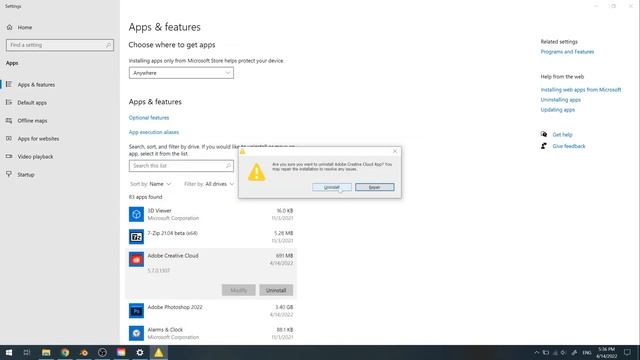
Task: Click the Give feedback icon
Action: pyautogui.click(x=544, y=146)
